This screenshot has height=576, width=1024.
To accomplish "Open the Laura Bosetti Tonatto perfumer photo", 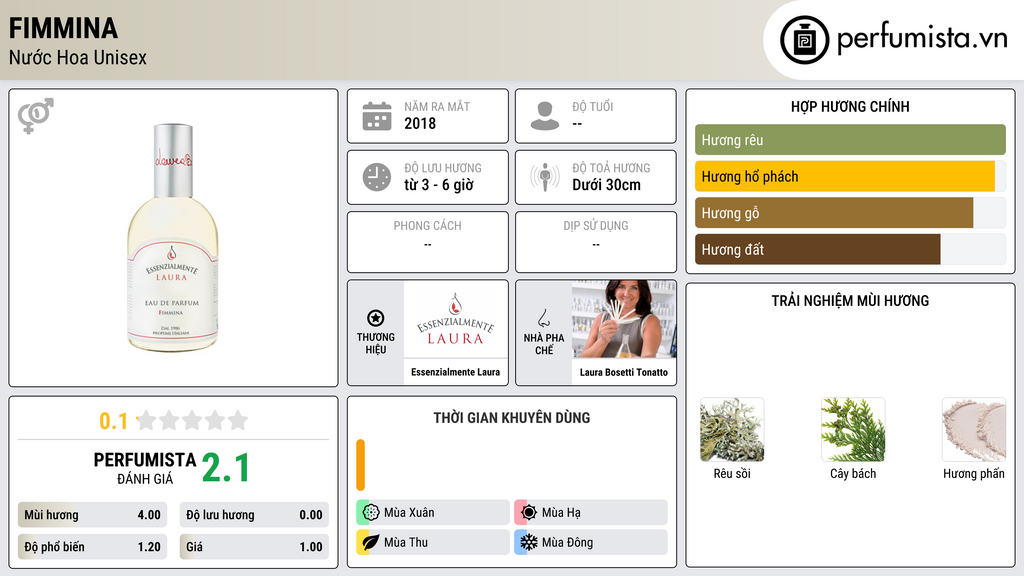I will (x=624, y=320).
